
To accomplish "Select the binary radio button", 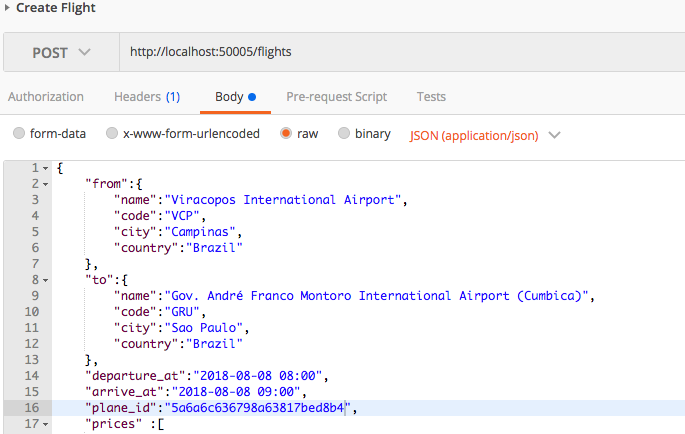I will (x=344, y=133).
